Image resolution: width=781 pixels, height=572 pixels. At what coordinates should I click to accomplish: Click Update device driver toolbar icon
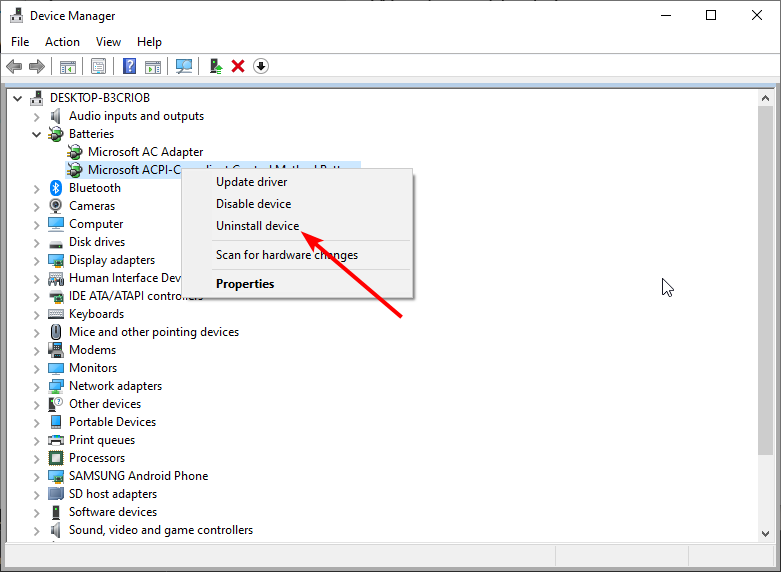point(216,66)
